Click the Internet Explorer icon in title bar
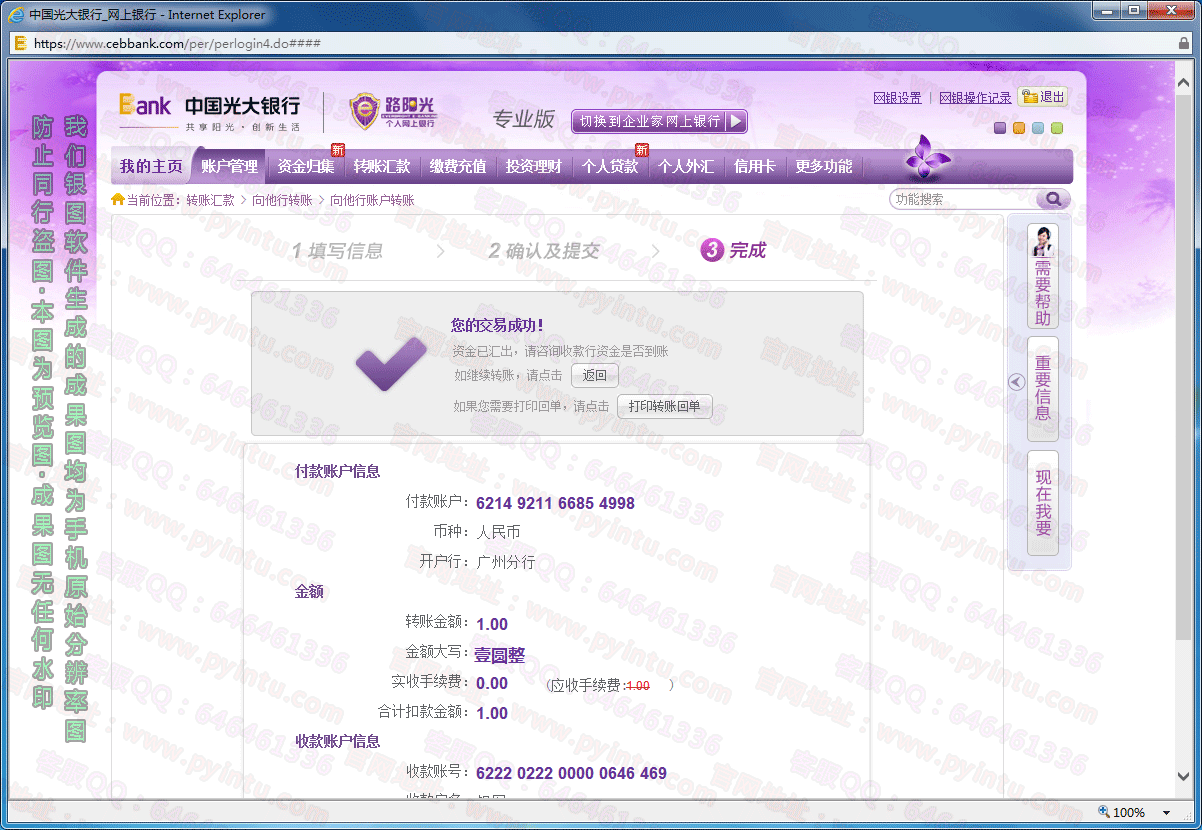Viewport: 1202px width, 830px height. (16, 14)
